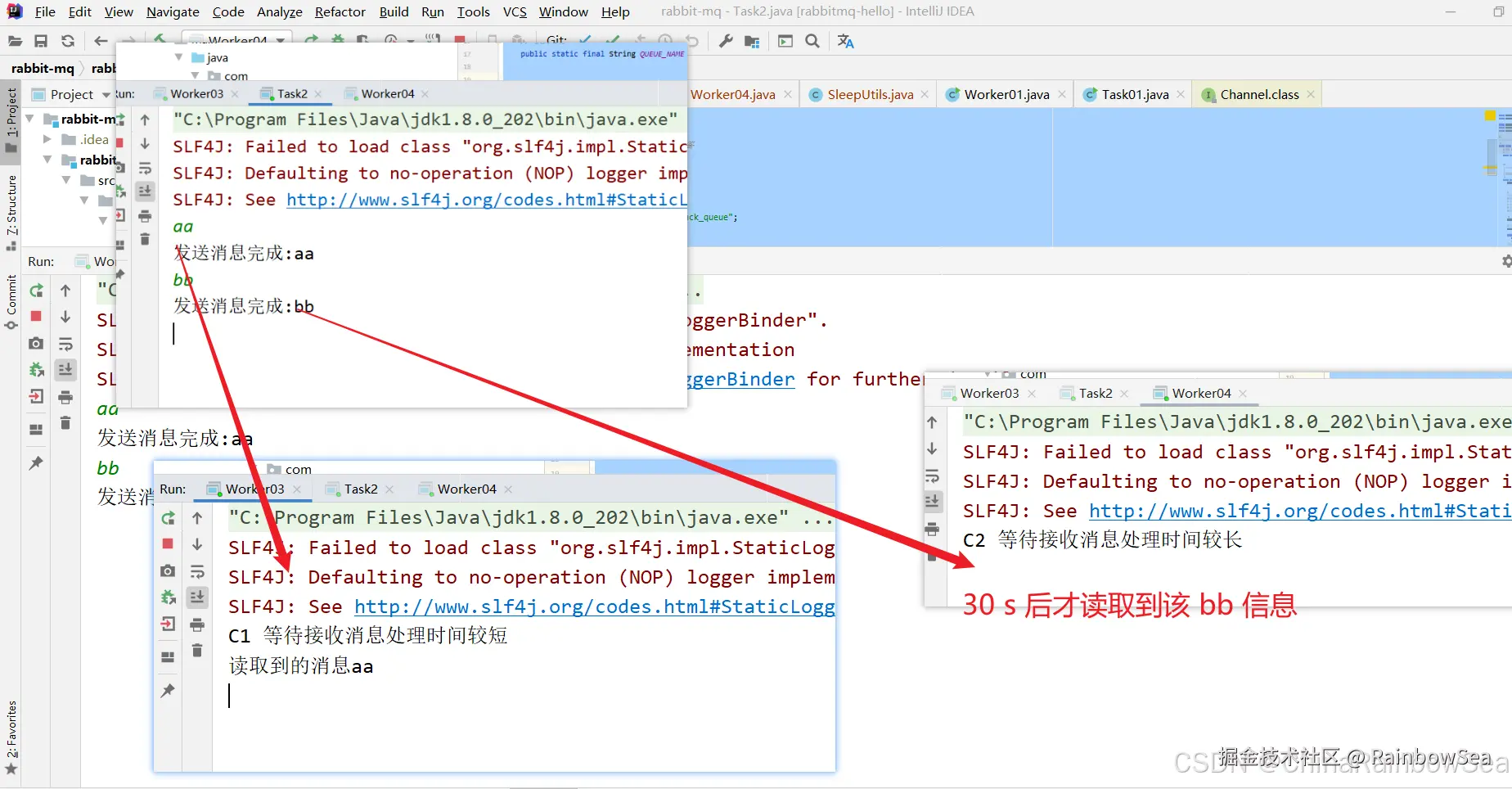This screenshot has height=789, width=1512.
Task: Click the Translate icon in toolbar
Action: [x=846, y=41]
